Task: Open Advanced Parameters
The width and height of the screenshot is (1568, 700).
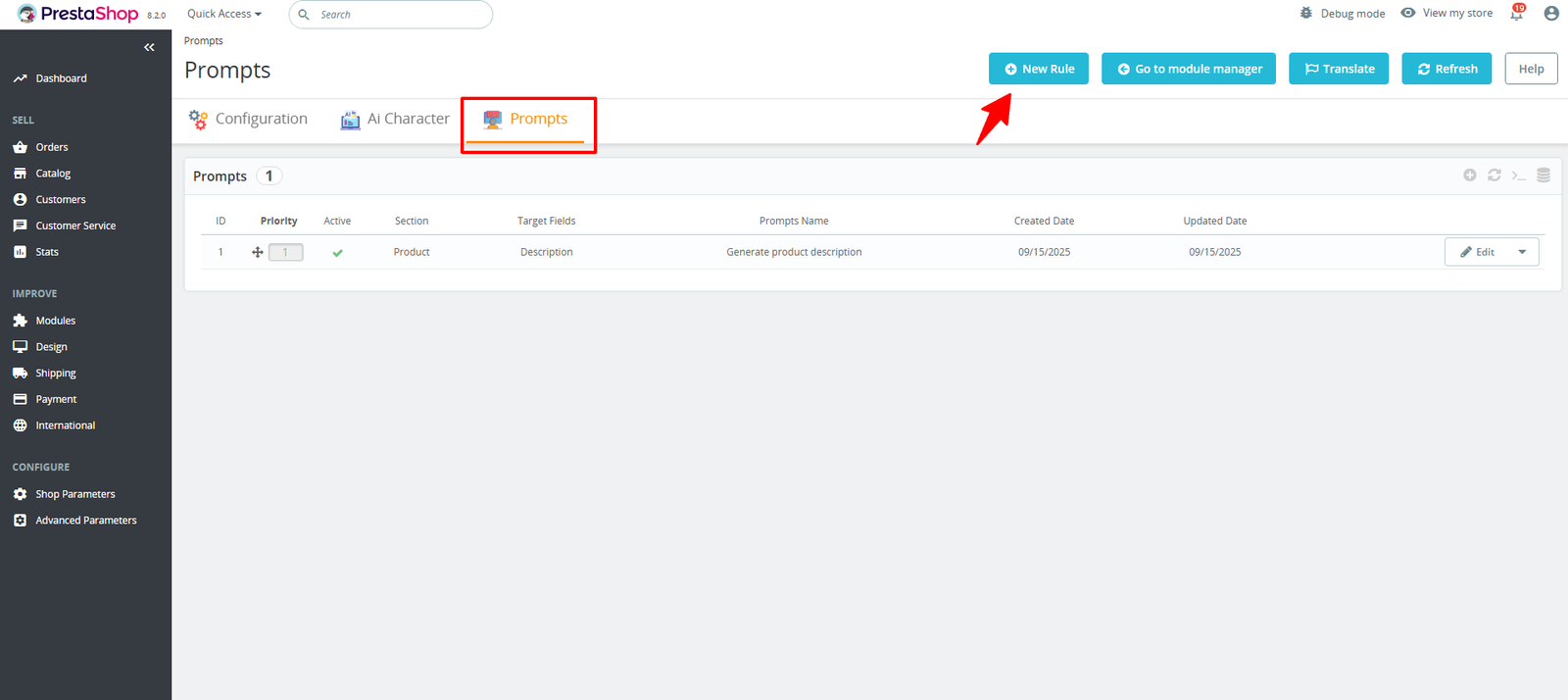Action: [x=86, y=521]
